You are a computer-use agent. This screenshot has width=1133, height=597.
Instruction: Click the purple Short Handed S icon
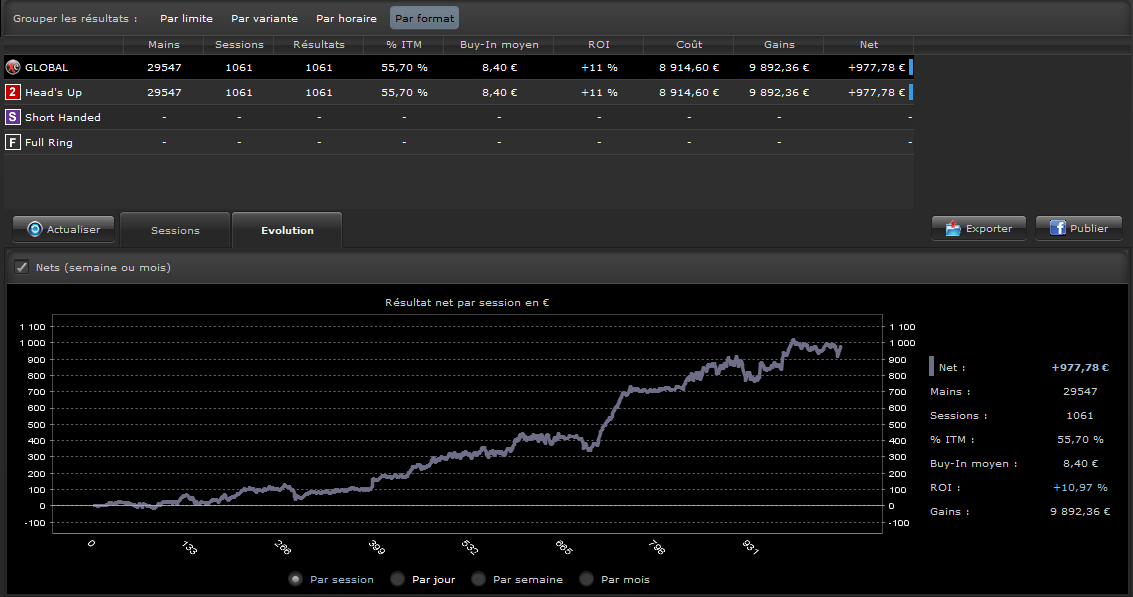pyautogui.click(x=12, y=117)
